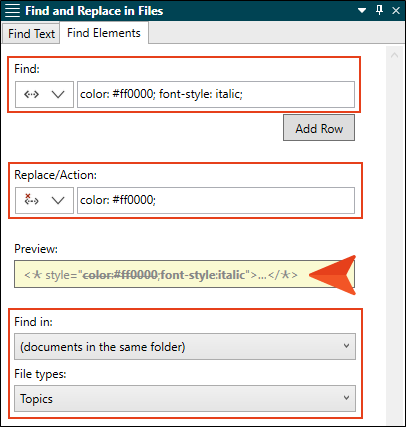Screen dimensions: 406x427
Task: Click the Find in dropdown arrow
Action: pyautogui.click(x=347, y=346)
